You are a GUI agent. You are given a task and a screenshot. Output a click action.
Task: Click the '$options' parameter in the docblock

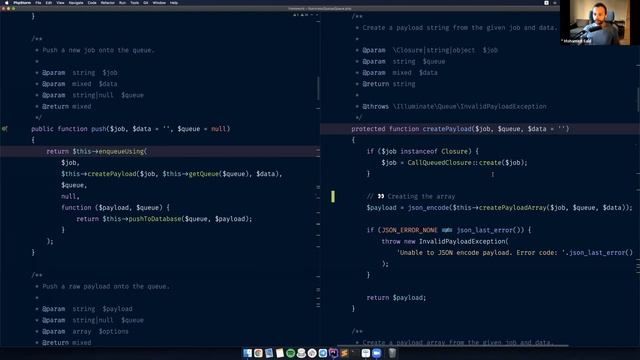pyautogui.click(x=113, y=331)
